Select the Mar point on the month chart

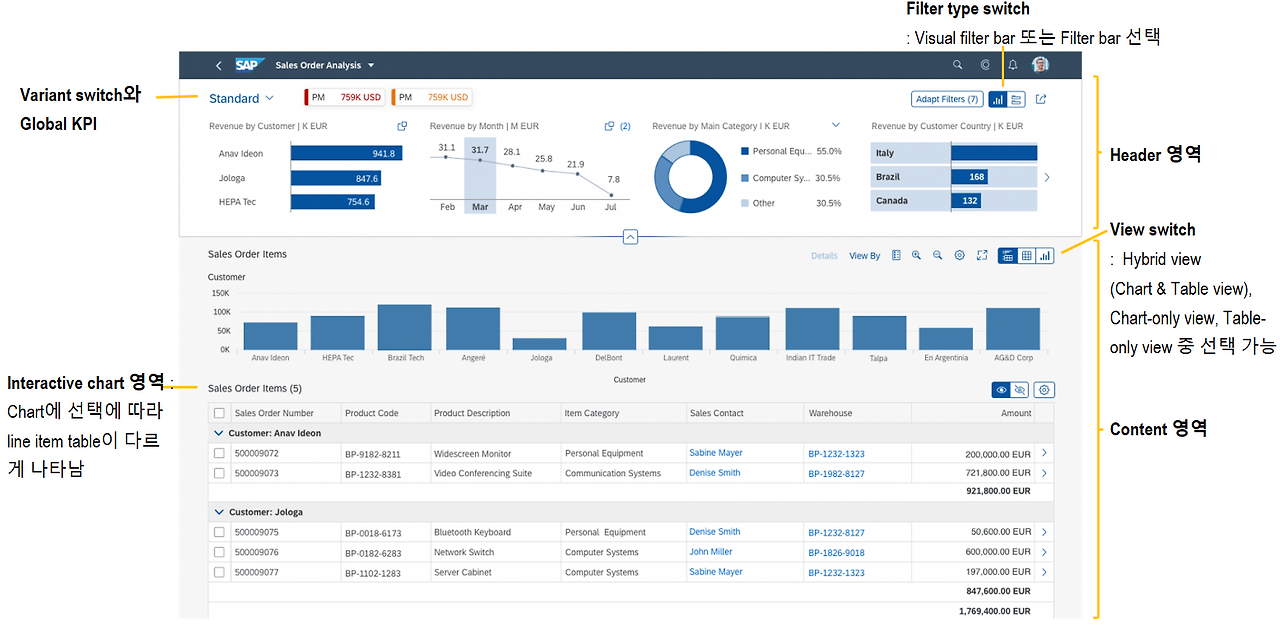click(x=480, y=160)
